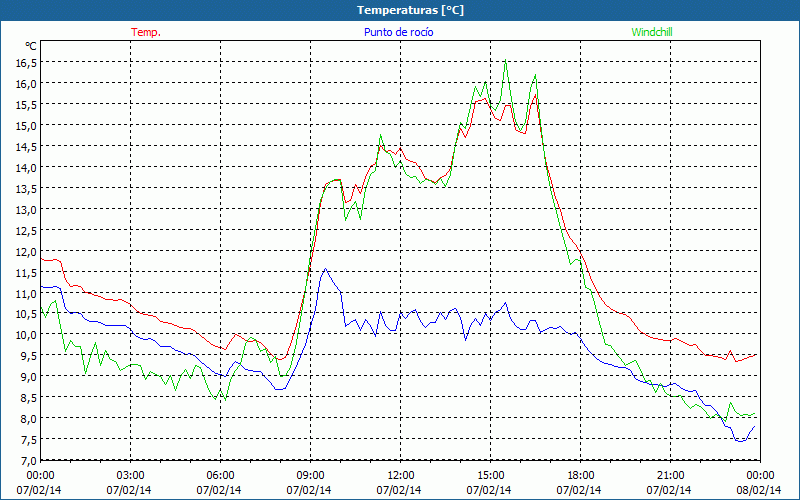Click the '15,0' y-axis value
The image size is (800, 500).
click(27, 125)
